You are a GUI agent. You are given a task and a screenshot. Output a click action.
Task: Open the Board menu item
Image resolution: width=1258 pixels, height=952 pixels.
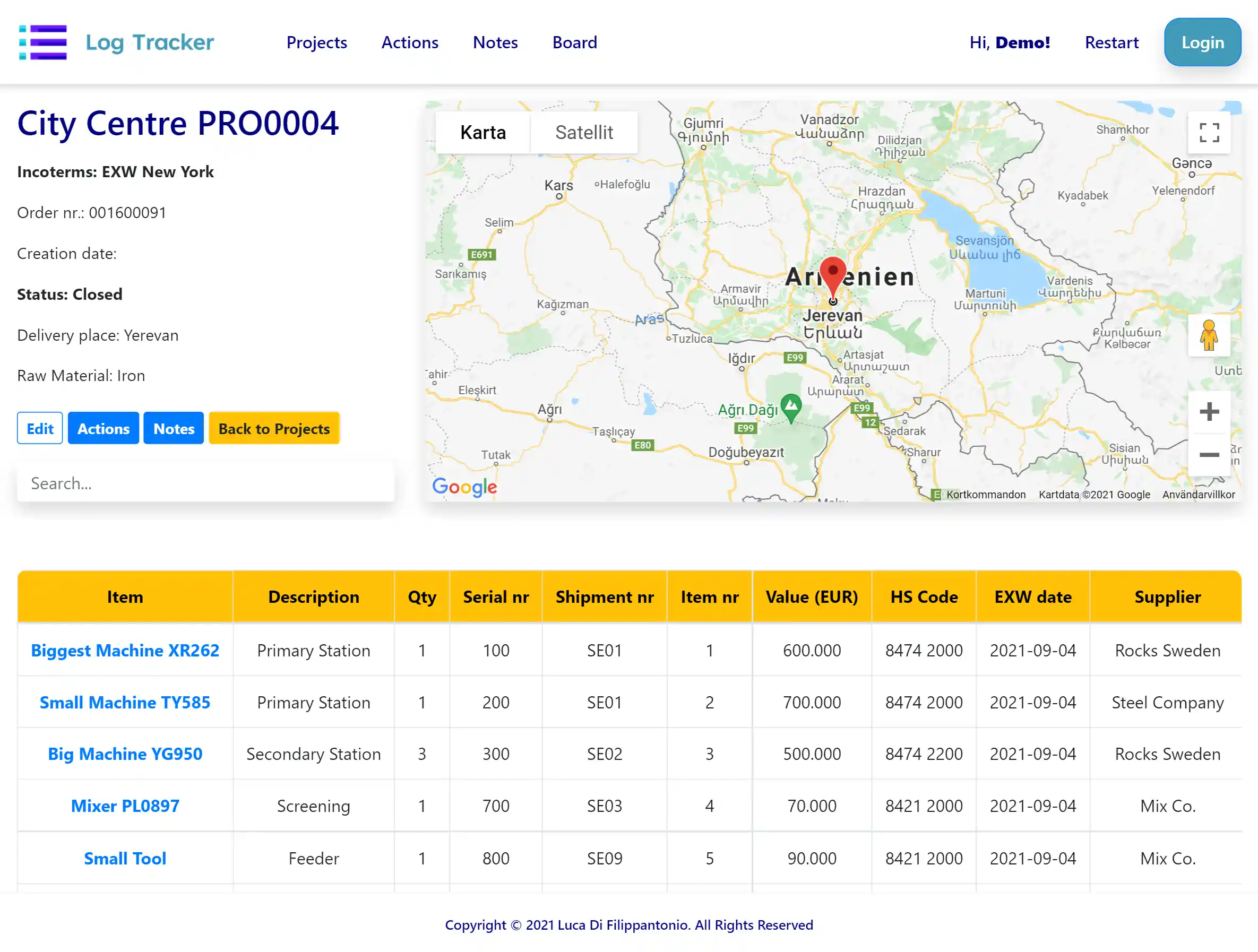pyautogui.click(x=574, y=42)
